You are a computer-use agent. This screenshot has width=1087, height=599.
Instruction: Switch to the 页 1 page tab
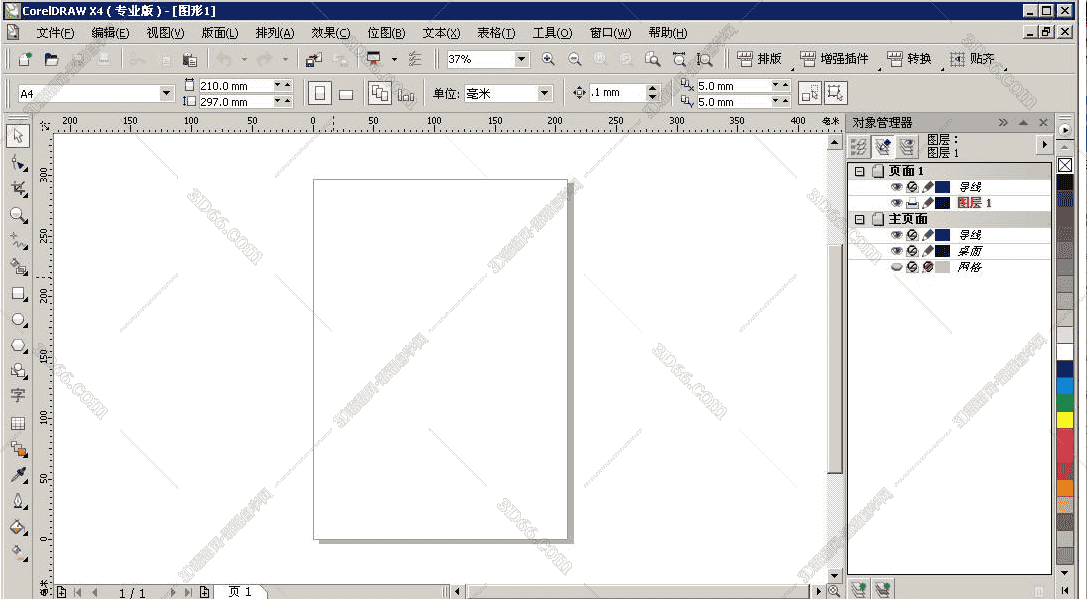point(240,591)
